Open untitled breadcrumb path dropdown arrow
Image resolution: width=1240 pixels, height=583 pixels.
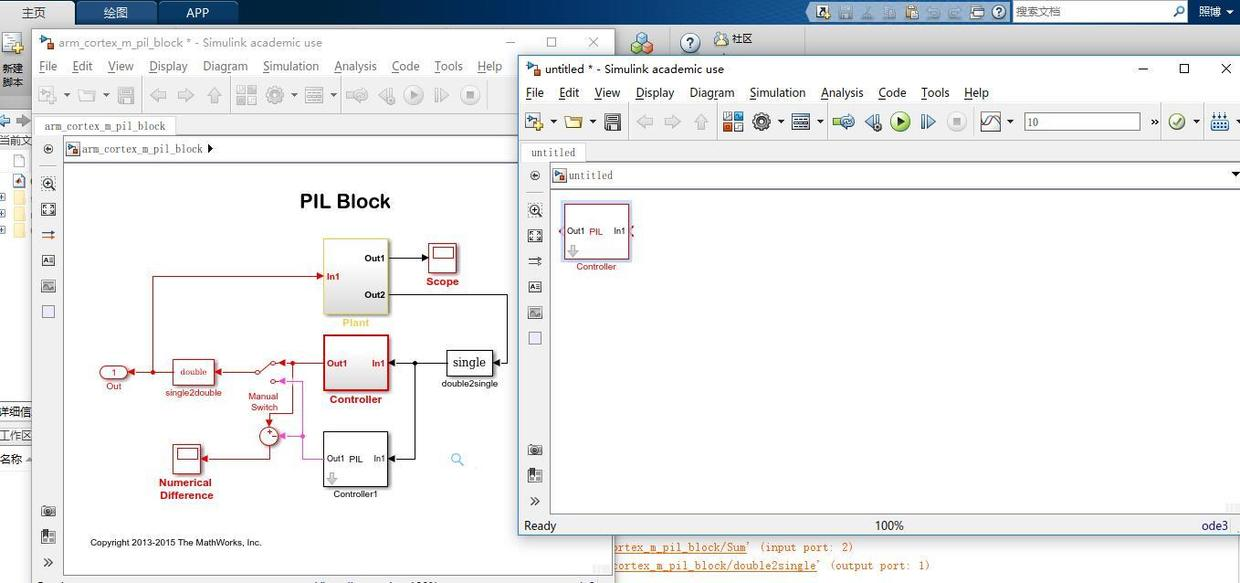tap(1235, 175)
